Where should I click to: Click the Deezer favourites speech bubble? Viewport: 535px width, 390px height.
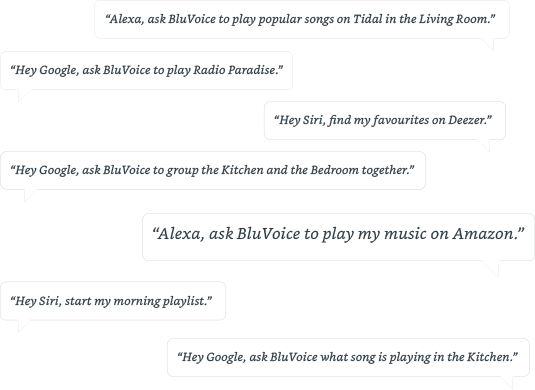coord(385,120)
